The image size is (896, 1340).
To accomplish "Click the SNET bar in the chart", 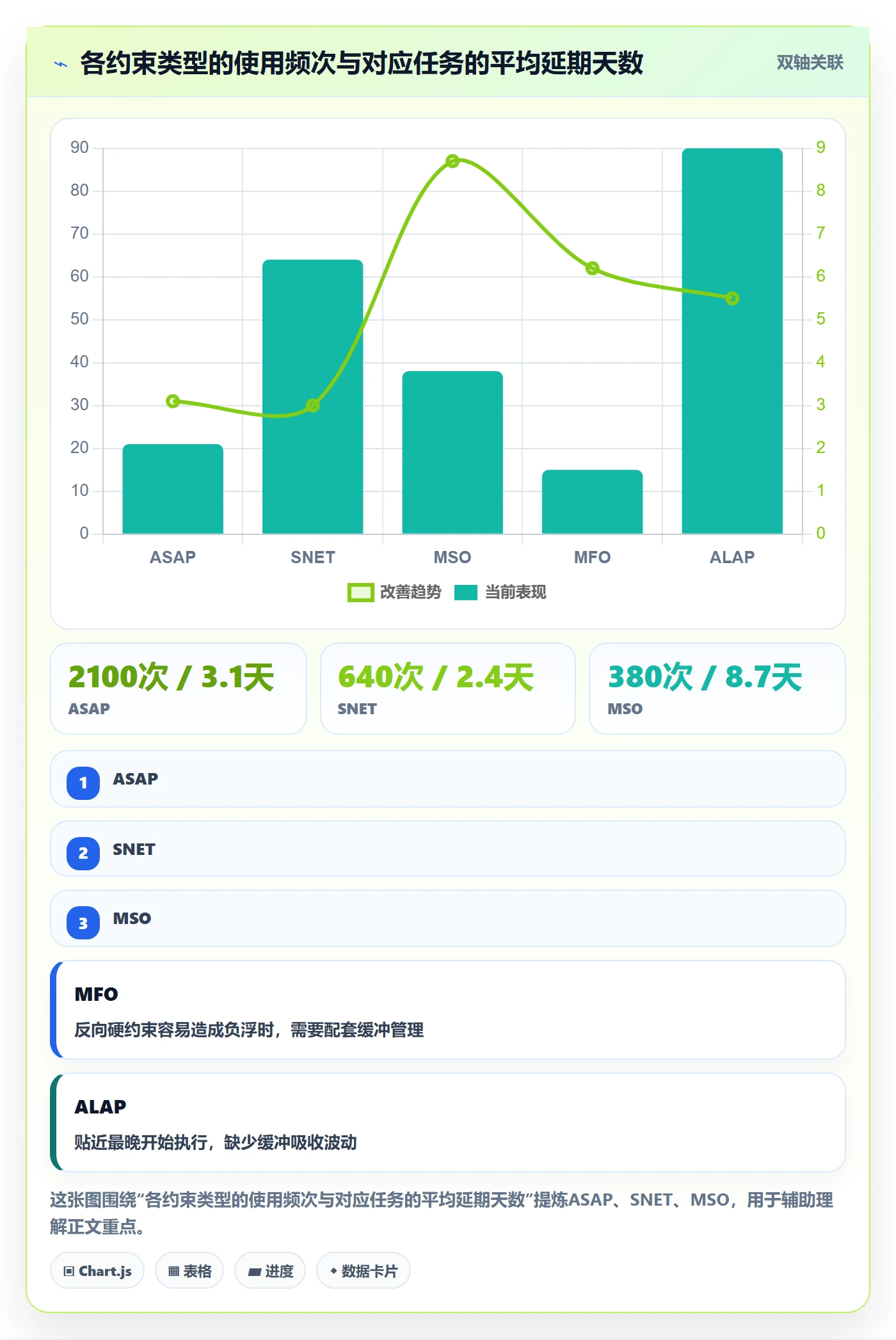I will (x=313, y=397).
